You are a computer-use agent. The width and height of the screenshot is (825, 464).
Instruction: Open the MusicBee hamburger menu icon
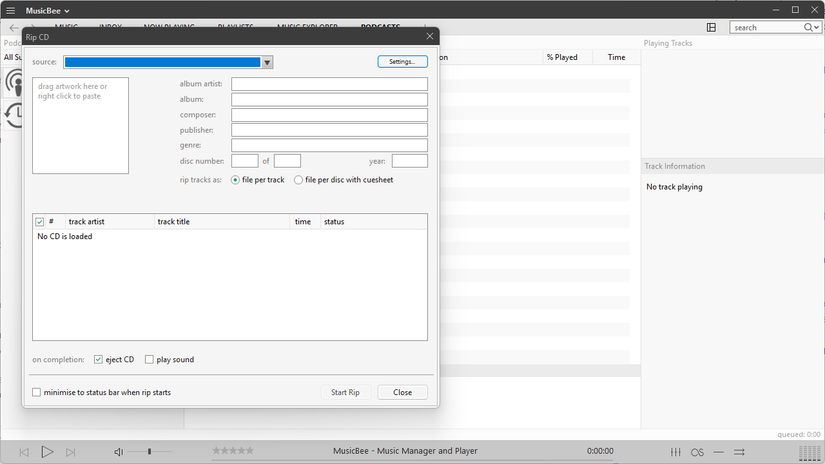(x=11, y=11)
